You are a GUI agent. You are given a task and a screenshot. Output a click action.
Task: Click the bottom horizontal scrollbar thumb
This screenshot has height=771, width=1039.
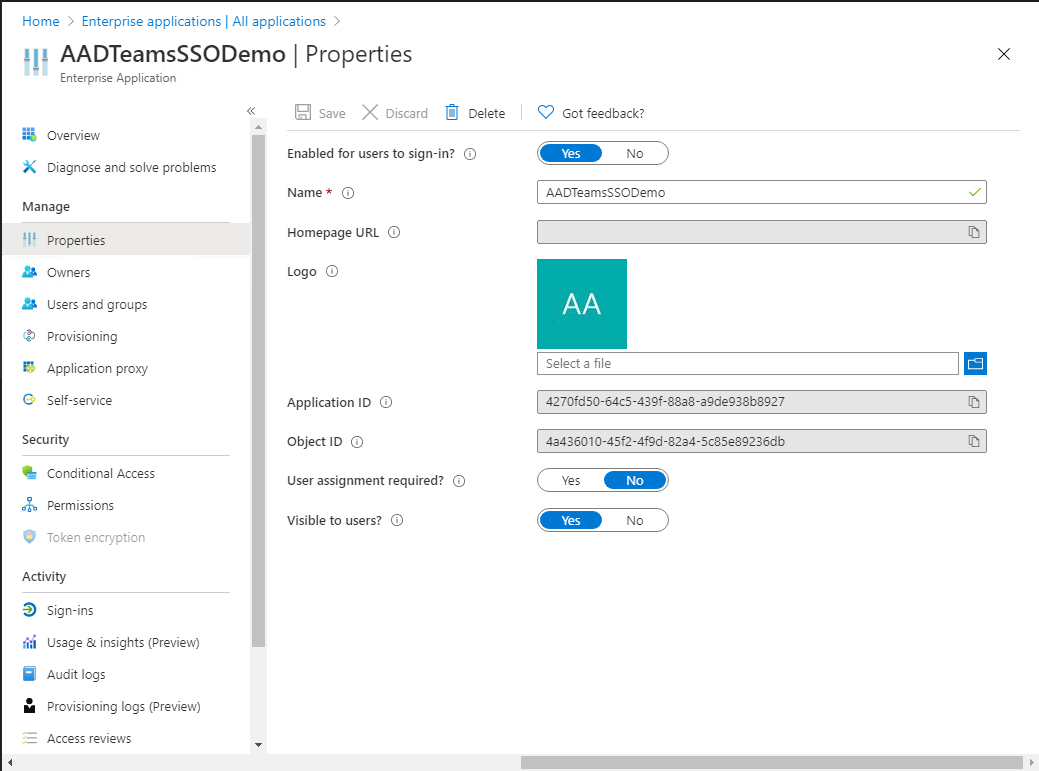771,763
